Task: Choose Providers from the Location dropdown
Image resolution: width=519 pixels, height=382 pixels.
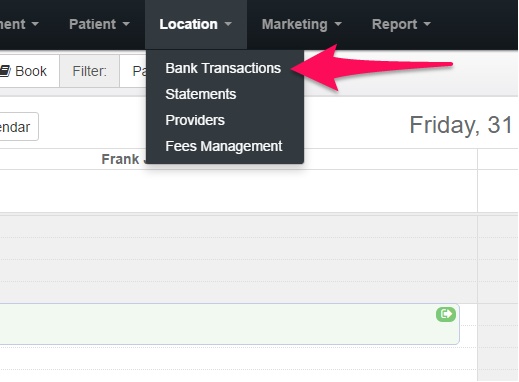Action: coord(195,120)
